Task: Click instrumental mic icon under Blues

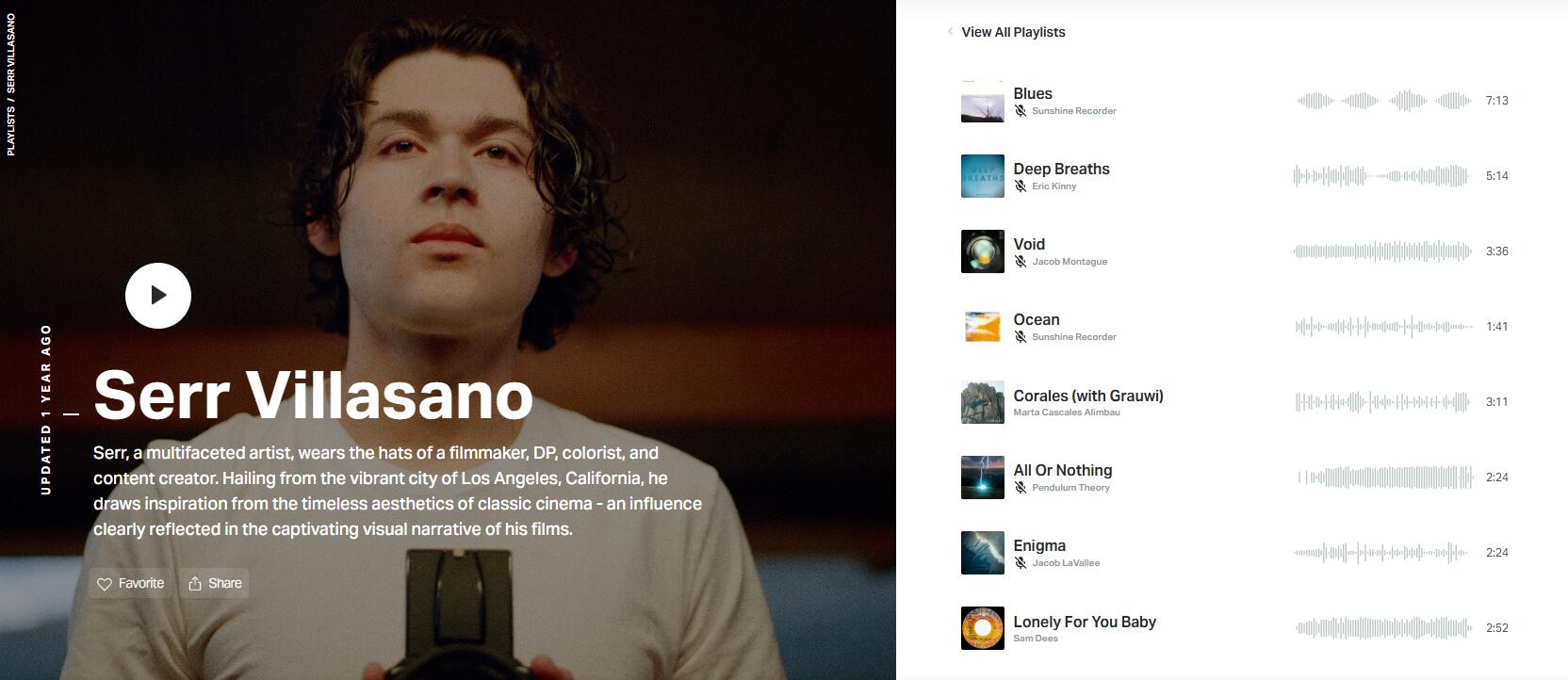Action: click(1020, 111)
